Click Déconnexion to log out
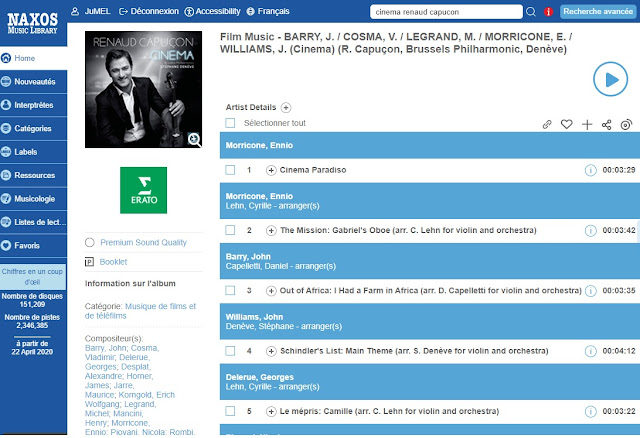640x438 pixels. click(x=149, y=11)
